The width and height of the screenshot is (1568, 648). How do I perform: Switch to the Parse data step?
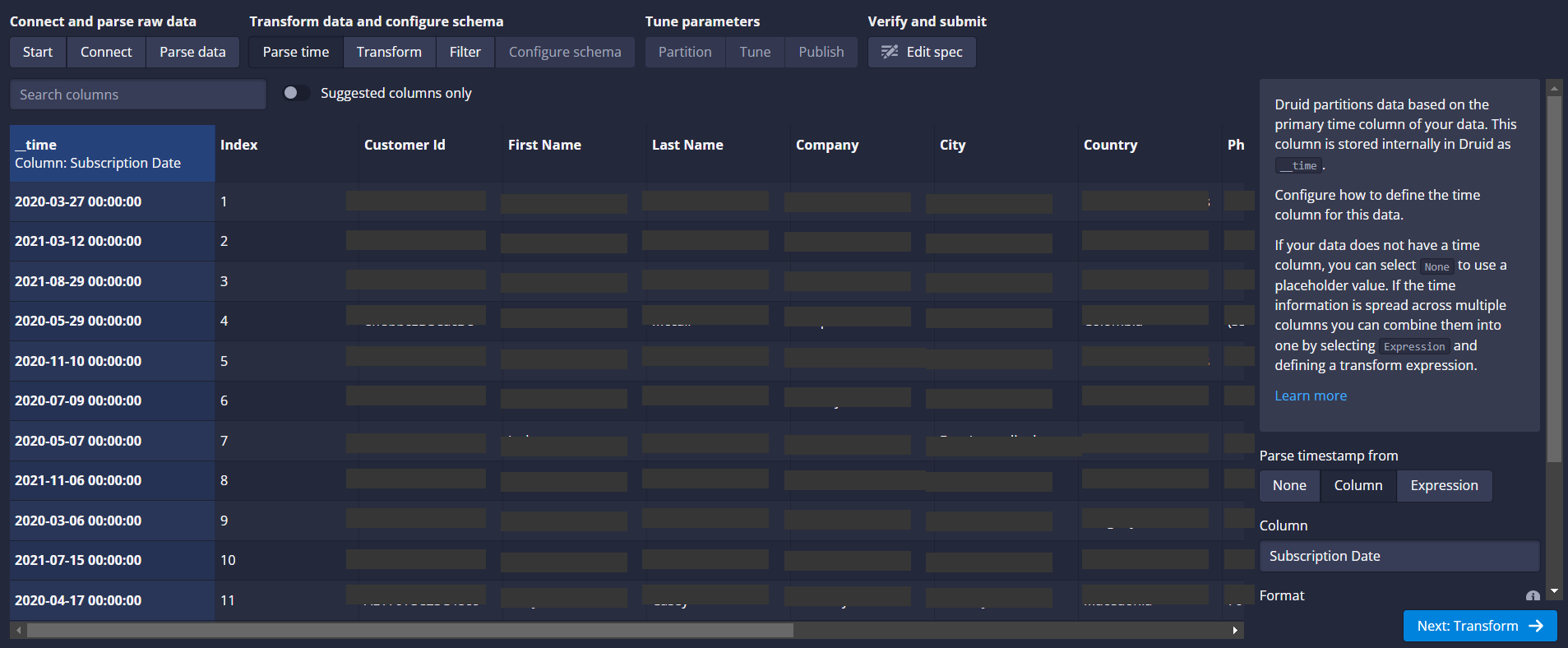pos(192,52)
